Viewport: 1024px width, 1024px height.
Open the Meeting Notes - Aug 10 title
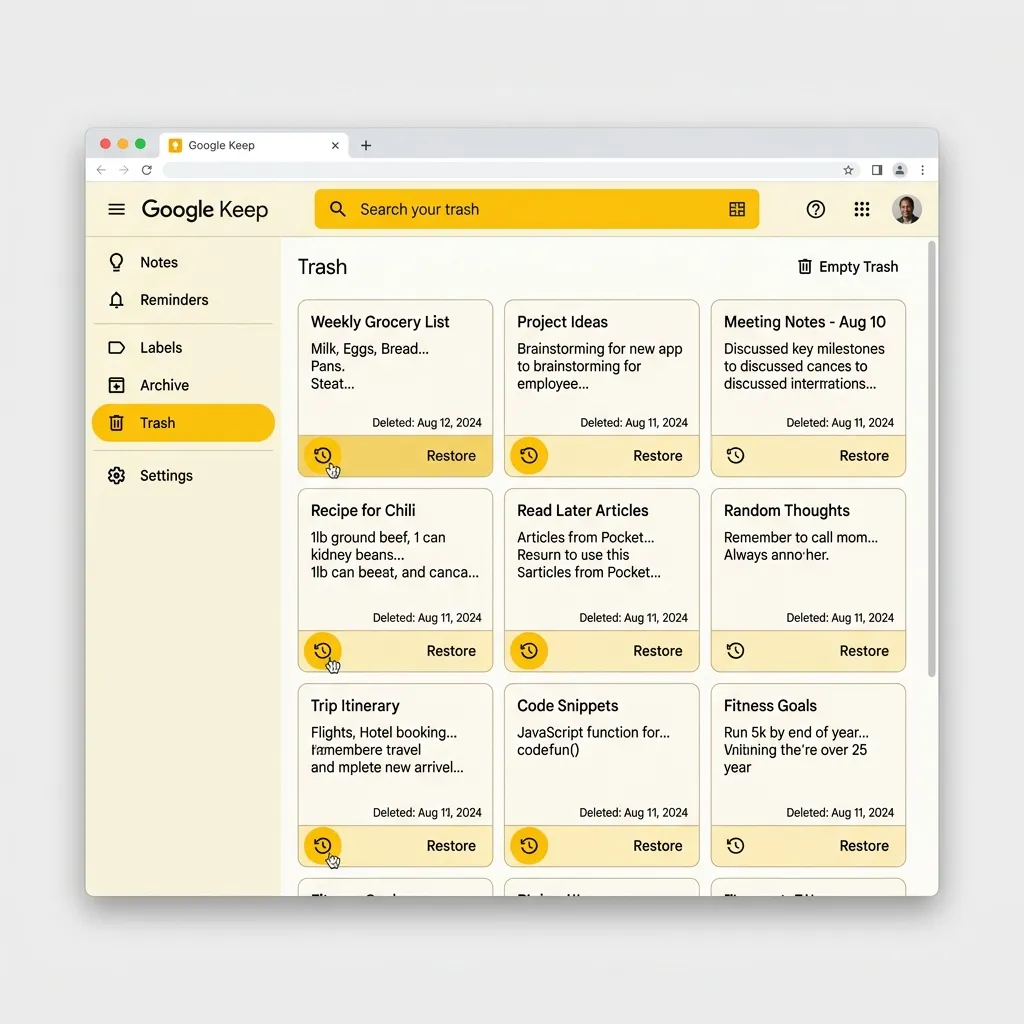click(x=805, y=322)
